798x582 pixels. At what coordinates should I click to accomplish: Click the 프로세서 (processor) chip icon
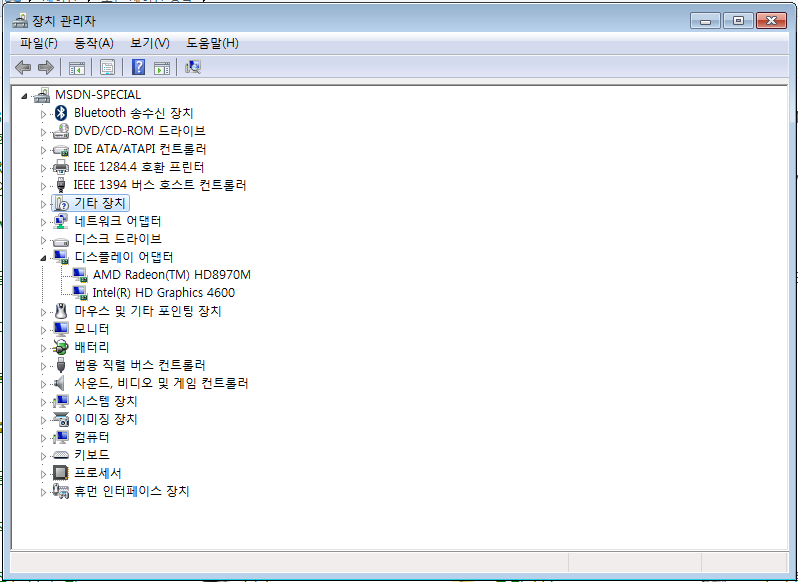[61, 473]
